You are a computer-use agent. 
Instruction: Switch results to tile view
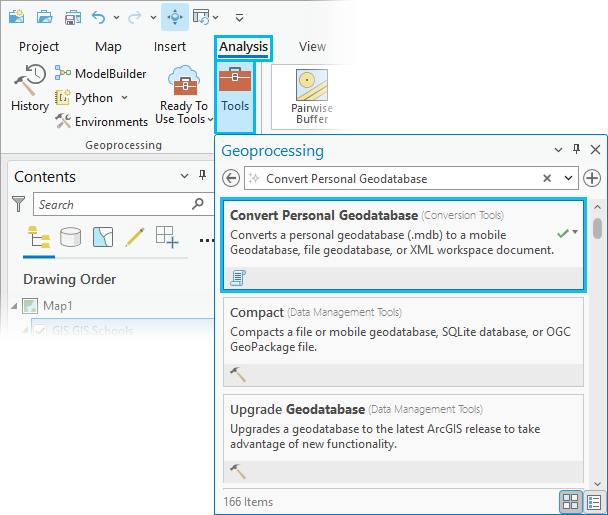pyautogui.click(x=570, y=501)
